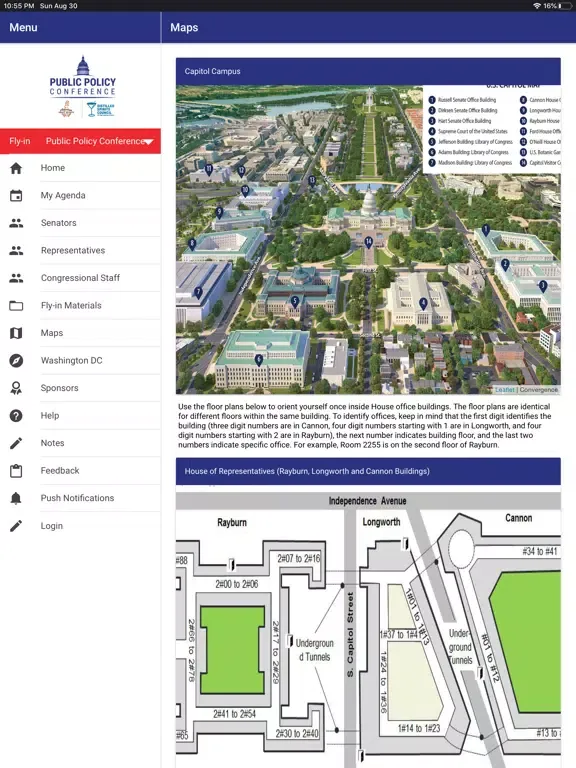Tap map pin 6 on Adams Building

coord(259,360)
